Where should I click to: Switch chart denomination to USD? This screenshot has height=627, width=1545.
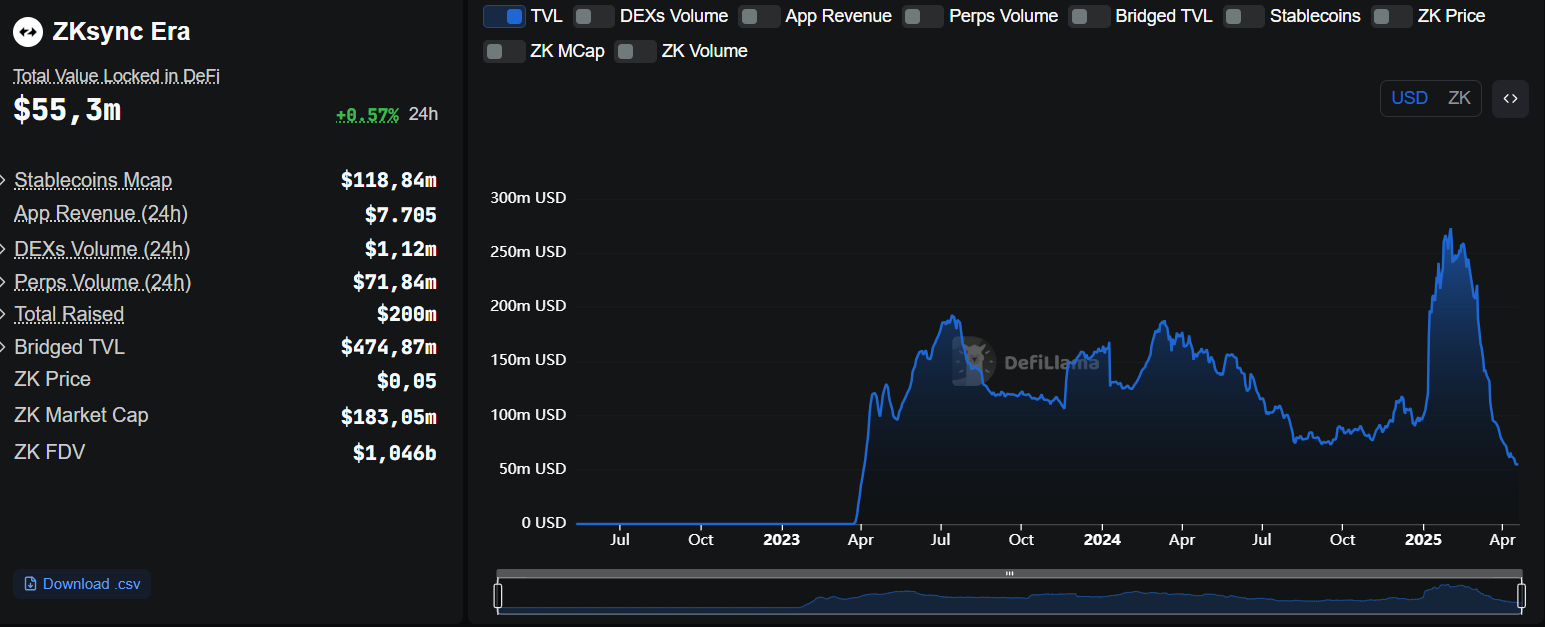1409,98
